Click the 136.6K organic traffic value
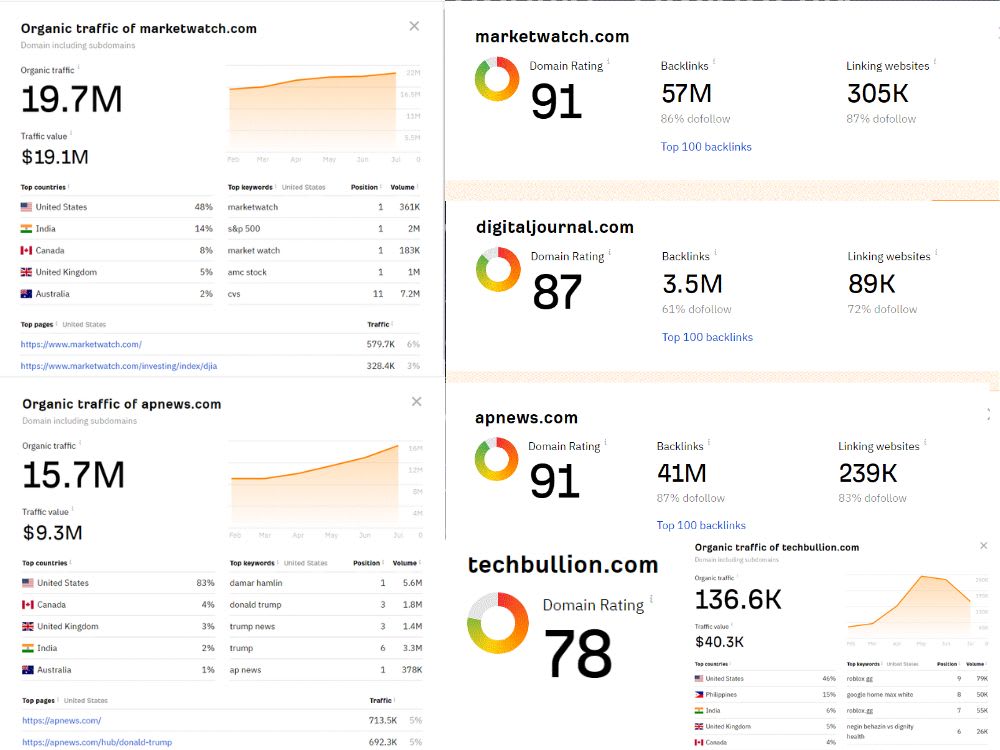Viewport: 1000px width, 750px height. (x=738, y=599)
